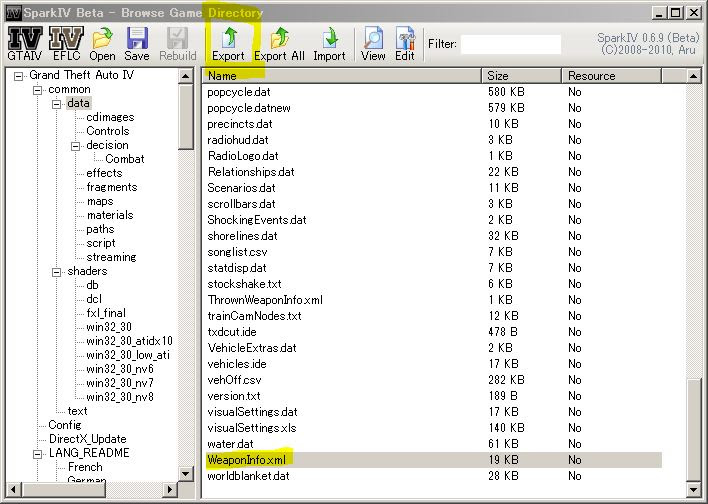The image size is (708, 504).
Task: Select the worldblanket.dat file
Action: (x=248, y=476)
